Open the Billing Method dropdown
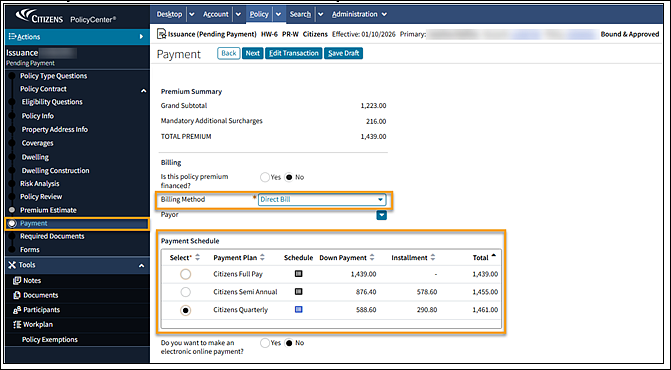The height and width of the screenshot is (370, 671). [x=322, y=199]
